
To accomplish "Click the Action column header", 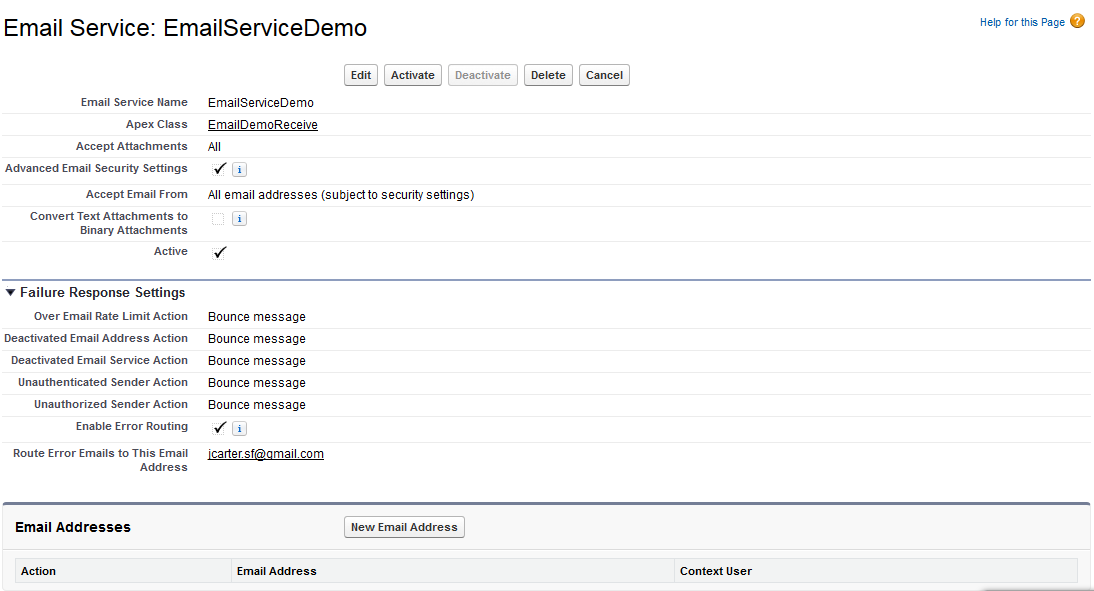I will click(x=39, y=571).
